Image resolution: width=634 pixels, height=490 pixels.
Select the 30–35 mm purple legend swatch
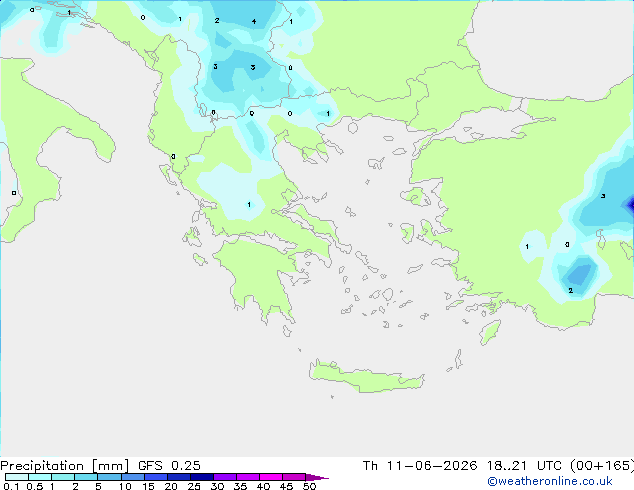(225, 477)
